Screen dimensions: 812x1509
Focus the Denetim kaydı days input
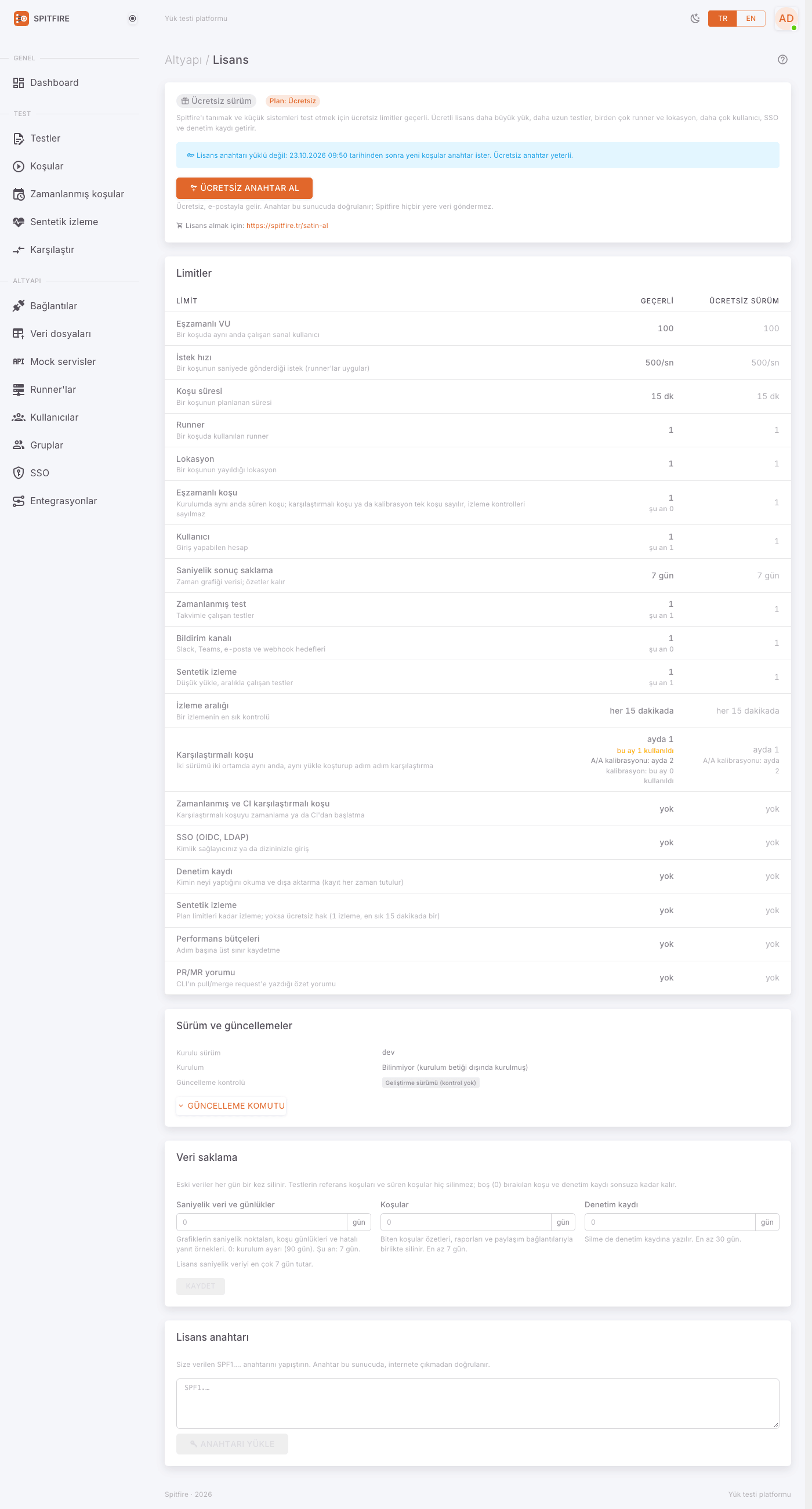pyautogui.click(x=670, y=1222)
